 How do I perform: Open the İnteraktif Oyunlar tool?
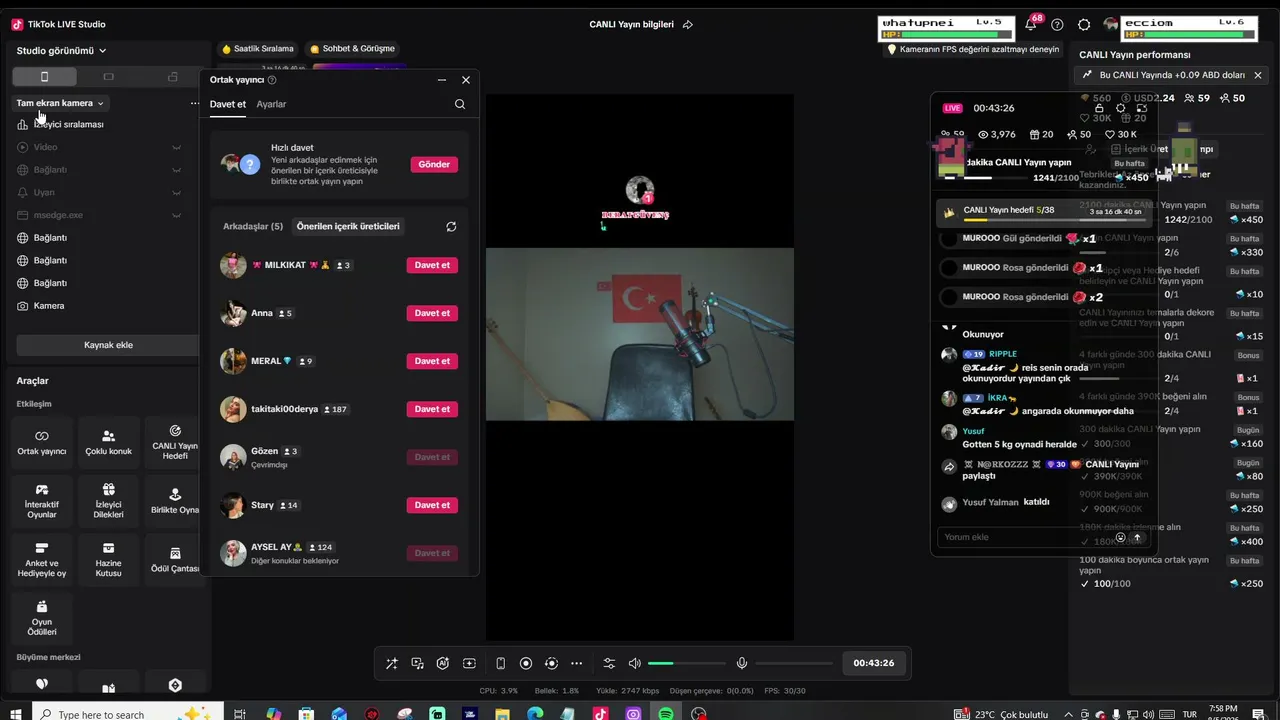tap(42, 502)
